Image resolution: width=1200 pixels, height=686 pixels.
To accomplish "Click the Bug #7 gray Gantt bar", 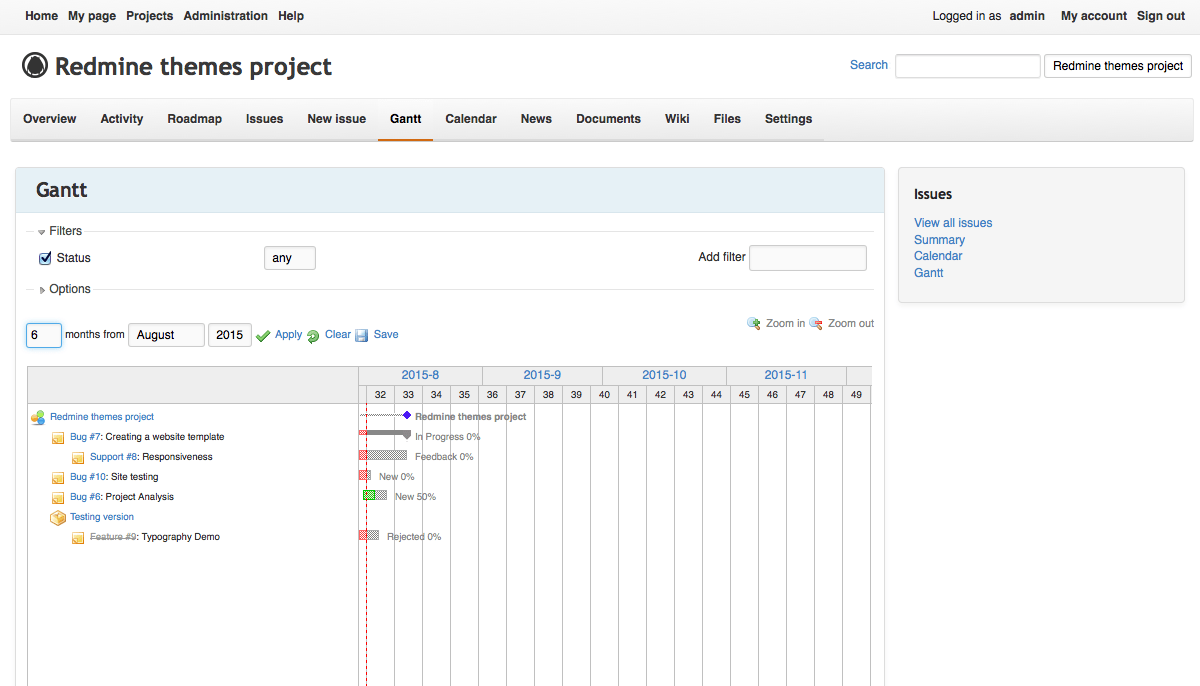I will tap(385, 434).
